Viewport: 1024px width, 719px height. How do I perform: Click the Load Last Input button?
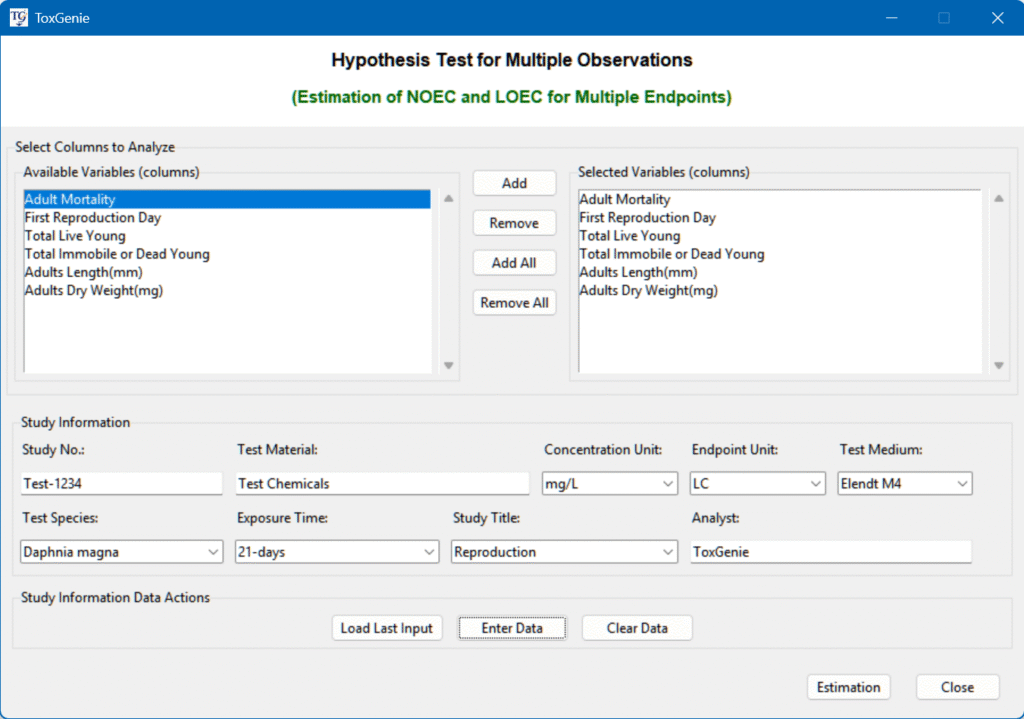click(387, 628)
